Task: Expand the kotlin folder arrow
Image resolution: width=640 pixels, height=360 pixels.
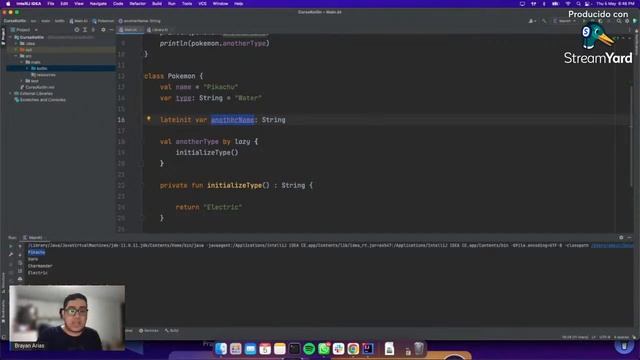Action: pyautogui.click(x=27, y=68)
